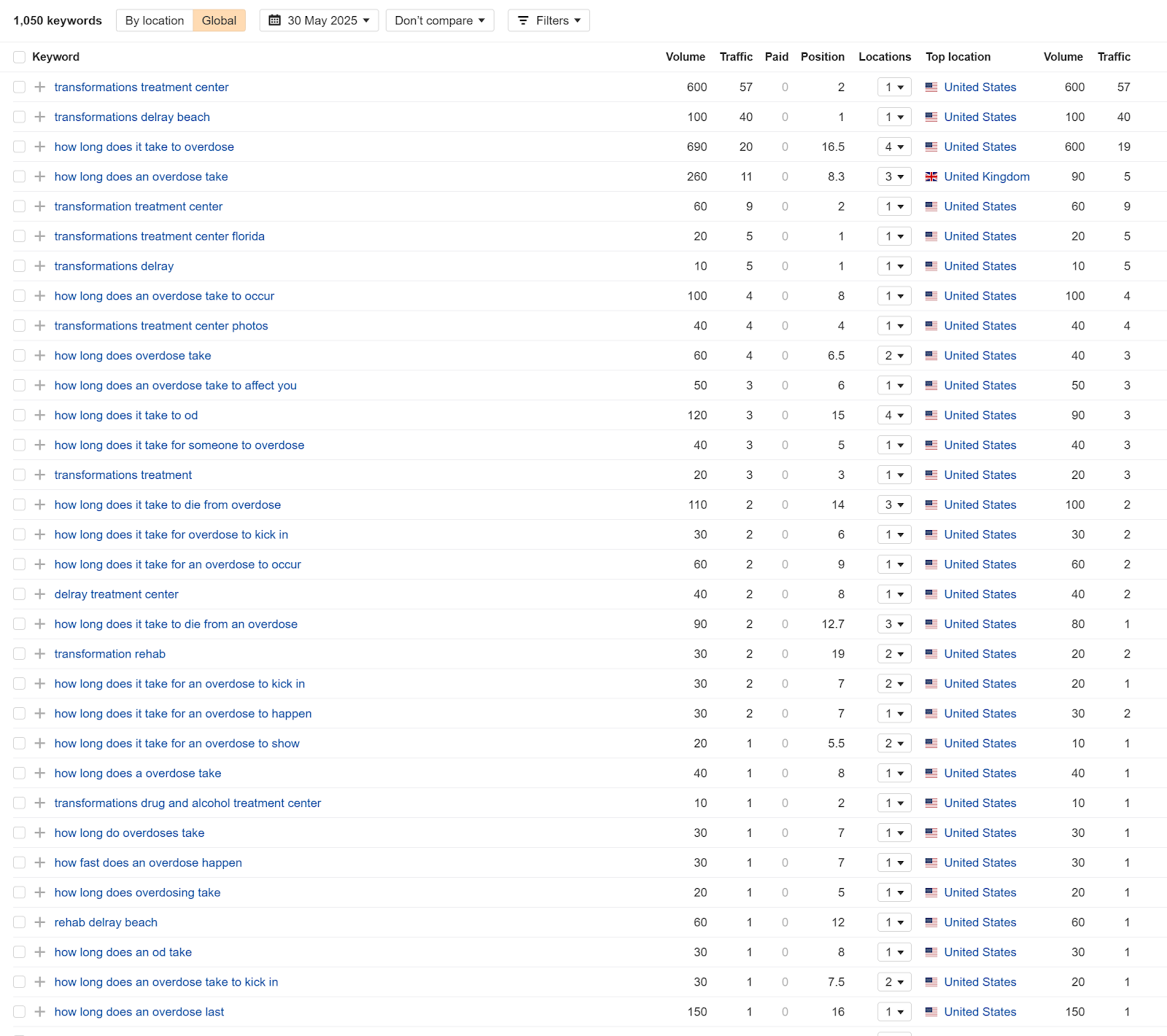Expand locations dropdown for 'how long does an overdose take'
Viewport: 1167px width, 1036px height.
(894, 177)
